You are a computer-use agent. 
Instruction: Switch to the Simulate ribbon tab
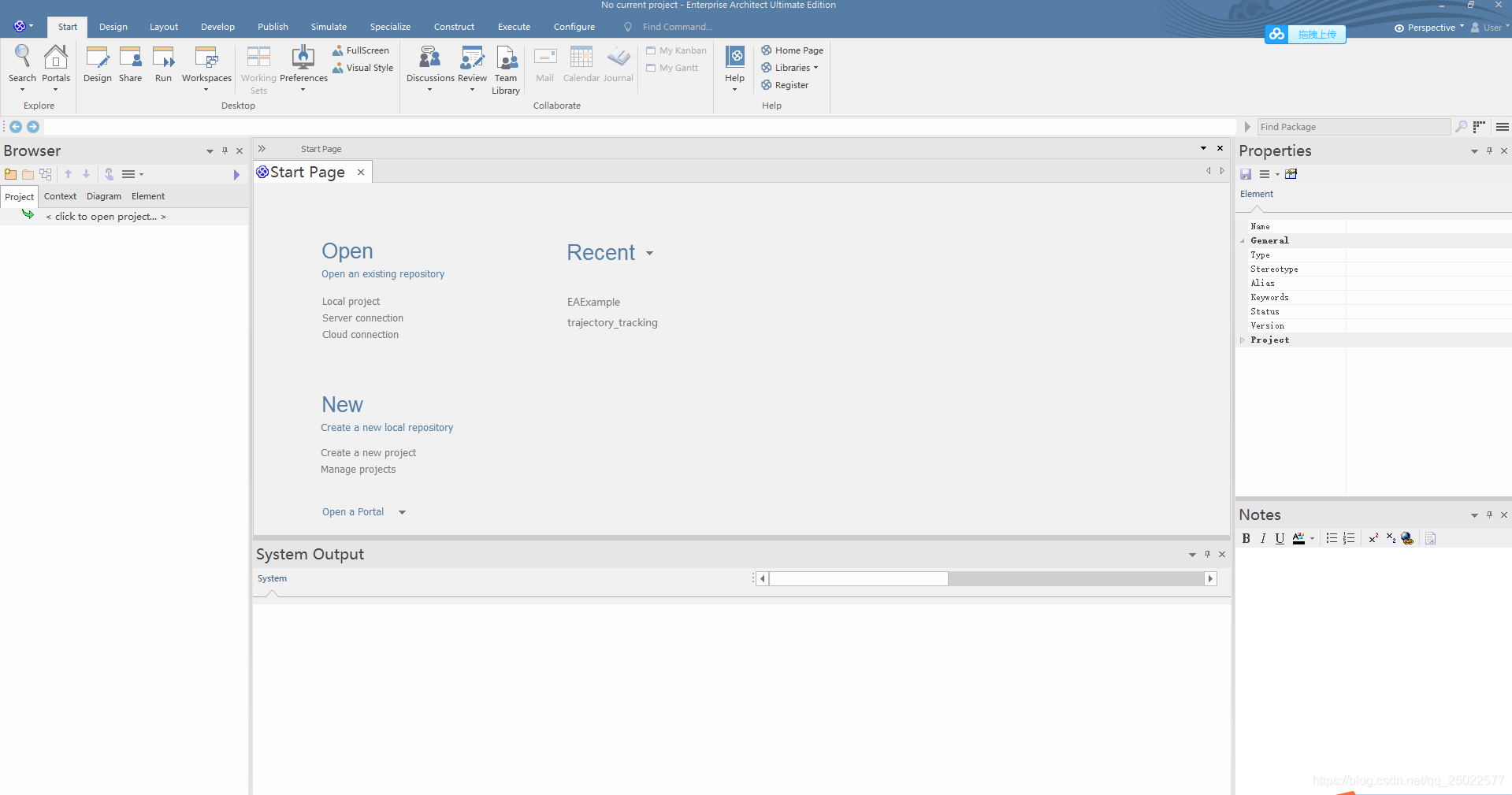(x=329, y=27)
